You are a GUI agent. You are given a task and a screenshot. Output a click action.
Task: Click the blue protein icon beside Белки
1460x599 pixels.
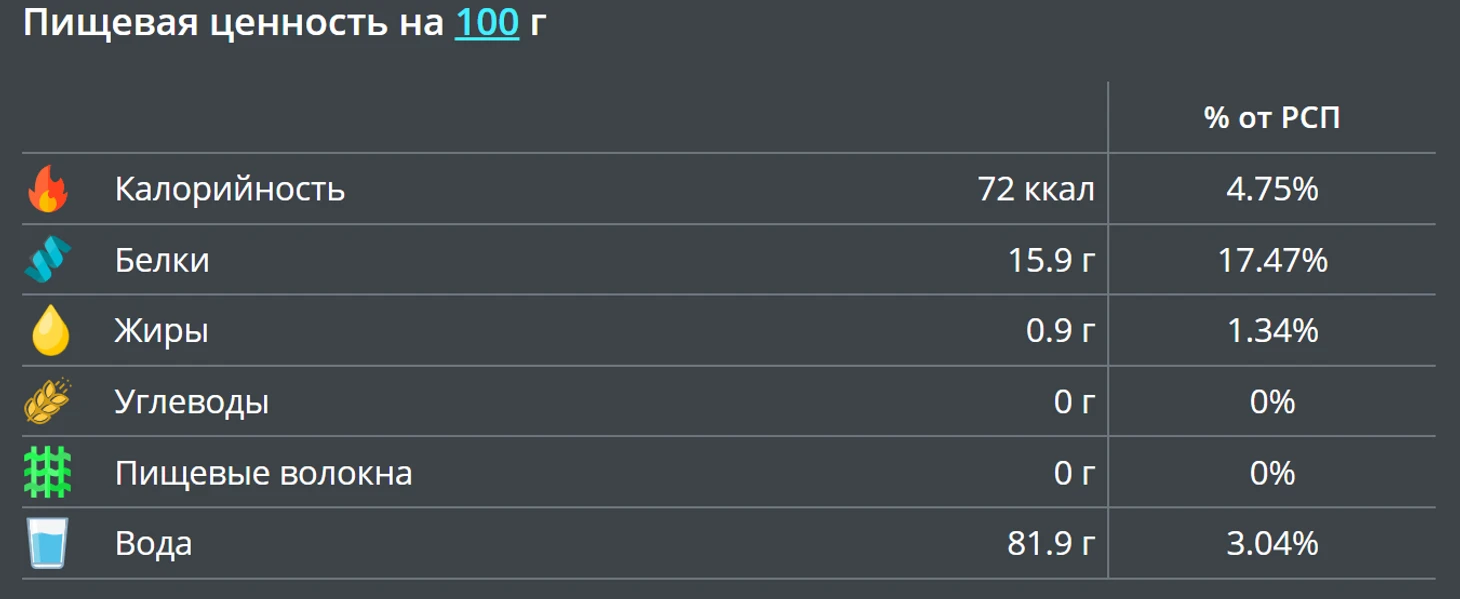48,260
